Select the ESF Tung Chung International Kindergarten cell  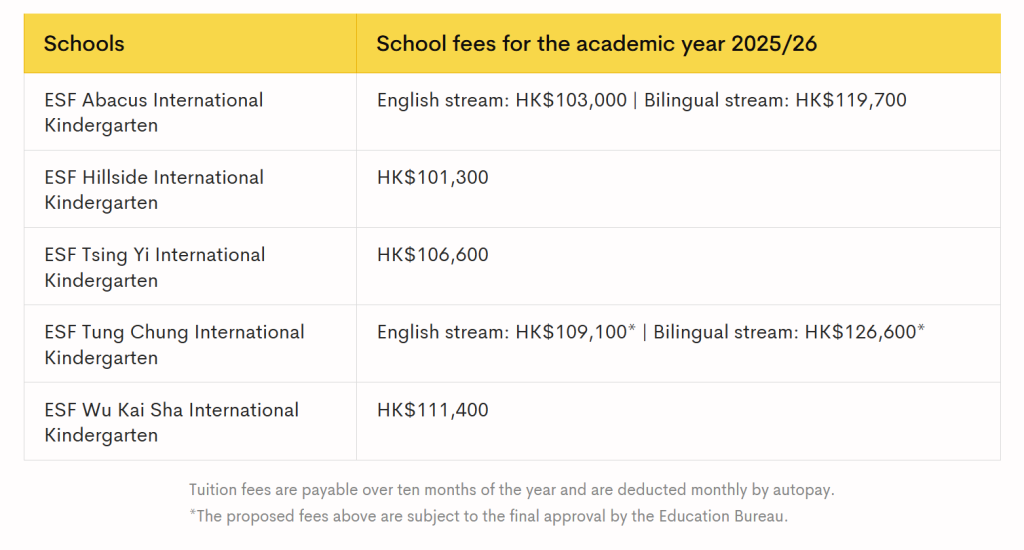pyautogui.click(x=174, y=344)
